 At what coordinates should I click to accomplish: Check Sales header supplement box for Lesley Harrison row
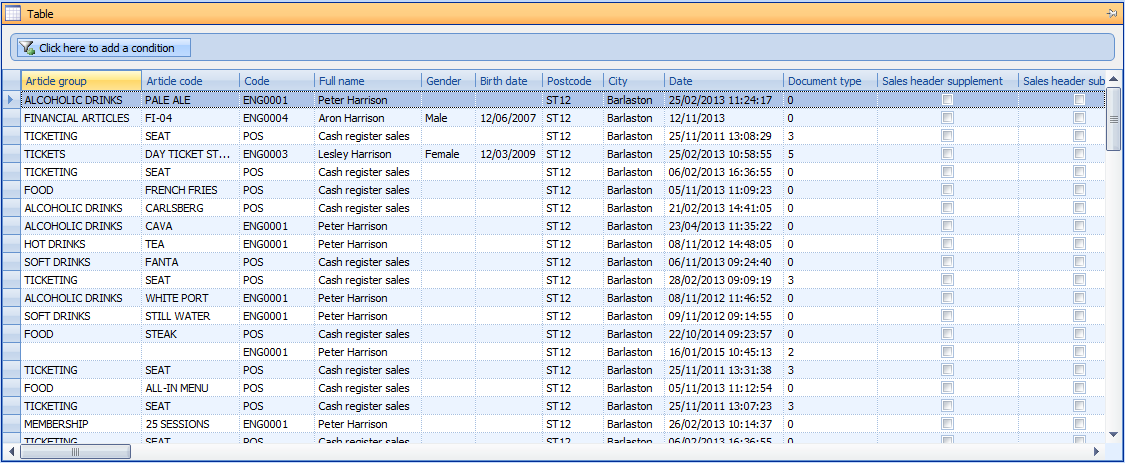click(947, 154)
